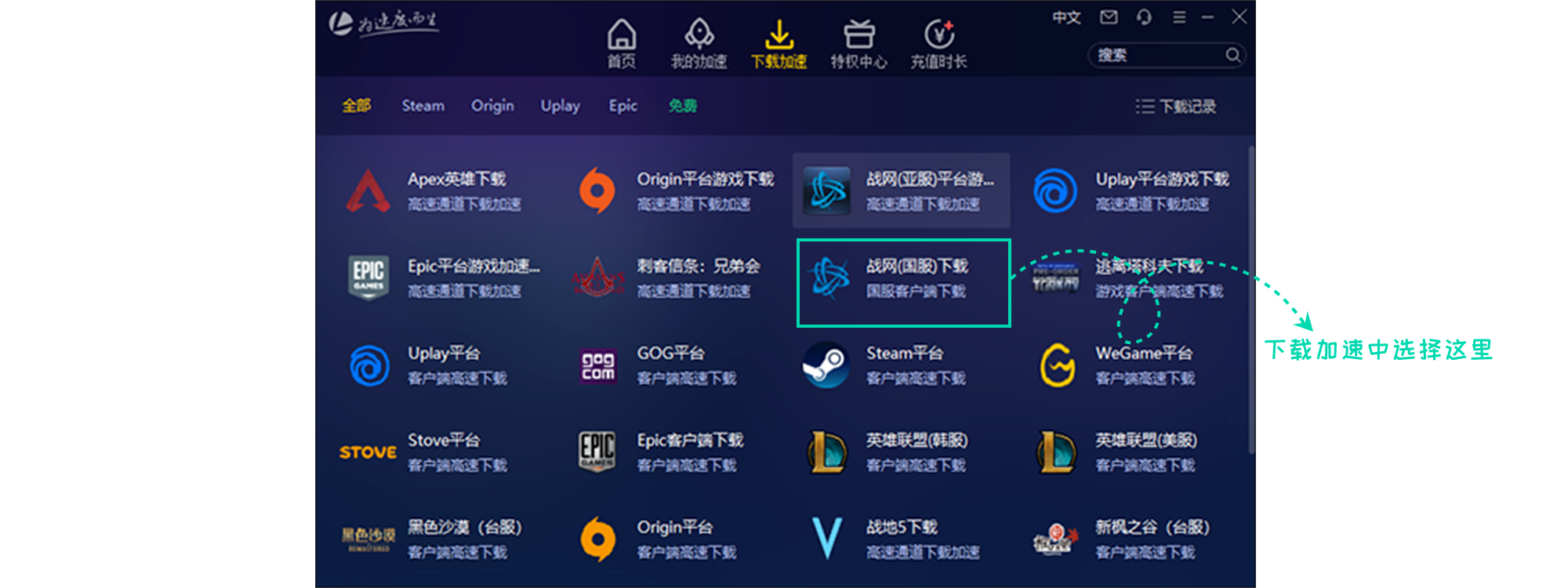Screen dimensions: 1568x588
Task: Click the WeGame平台 icon
Action: click(1056, 365)
